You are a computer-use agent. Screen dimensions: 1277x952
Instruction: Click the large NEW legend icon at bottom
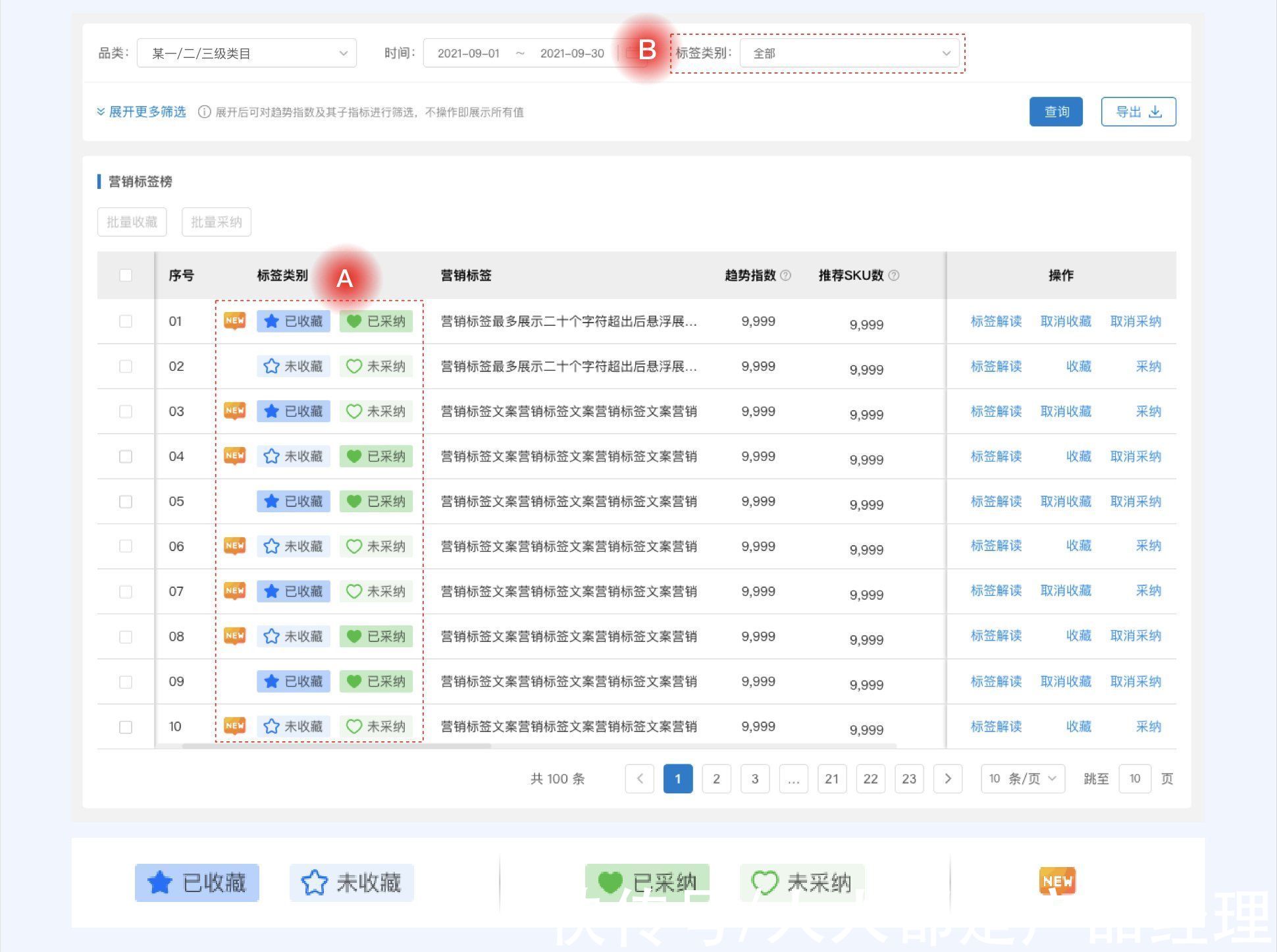click(1057, 881)
